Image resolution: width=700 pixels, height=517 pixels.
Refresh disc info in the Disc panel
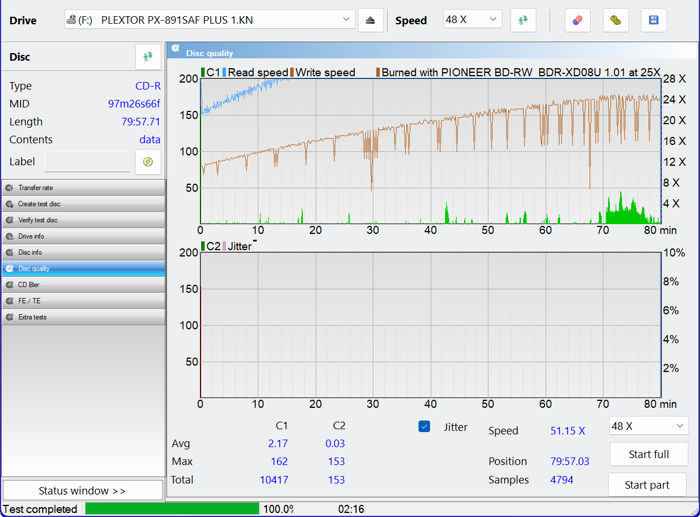pos(148,57)
